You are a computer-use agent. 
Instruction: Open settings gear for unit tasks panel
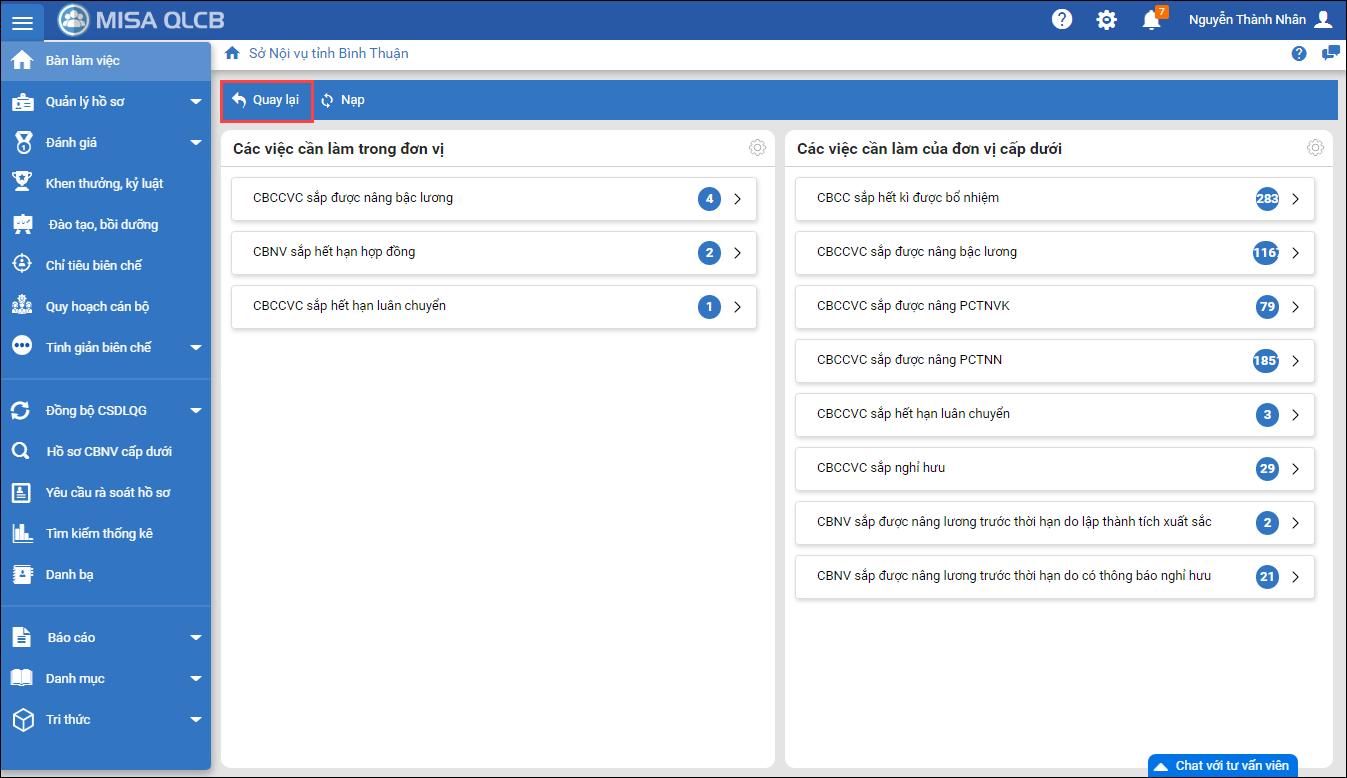pos(757,148)
